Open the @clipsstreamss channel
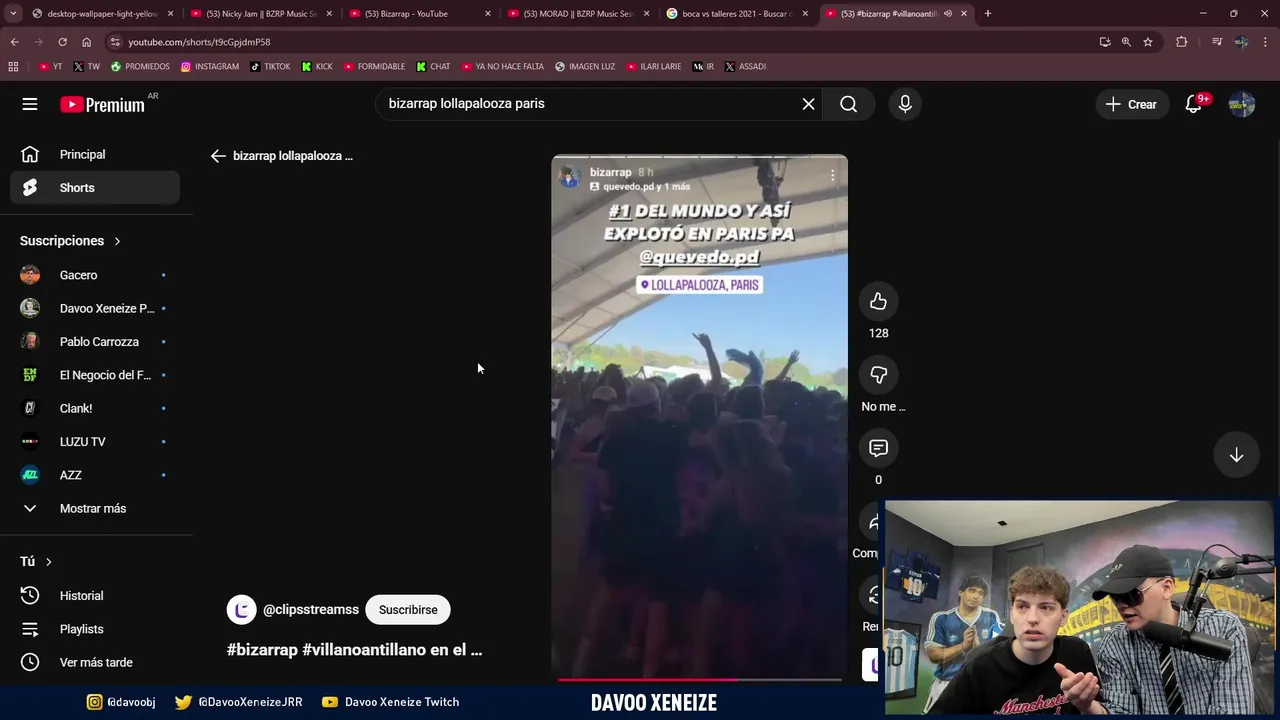This screenshot has height=720, width=1280. pos(310,610)
